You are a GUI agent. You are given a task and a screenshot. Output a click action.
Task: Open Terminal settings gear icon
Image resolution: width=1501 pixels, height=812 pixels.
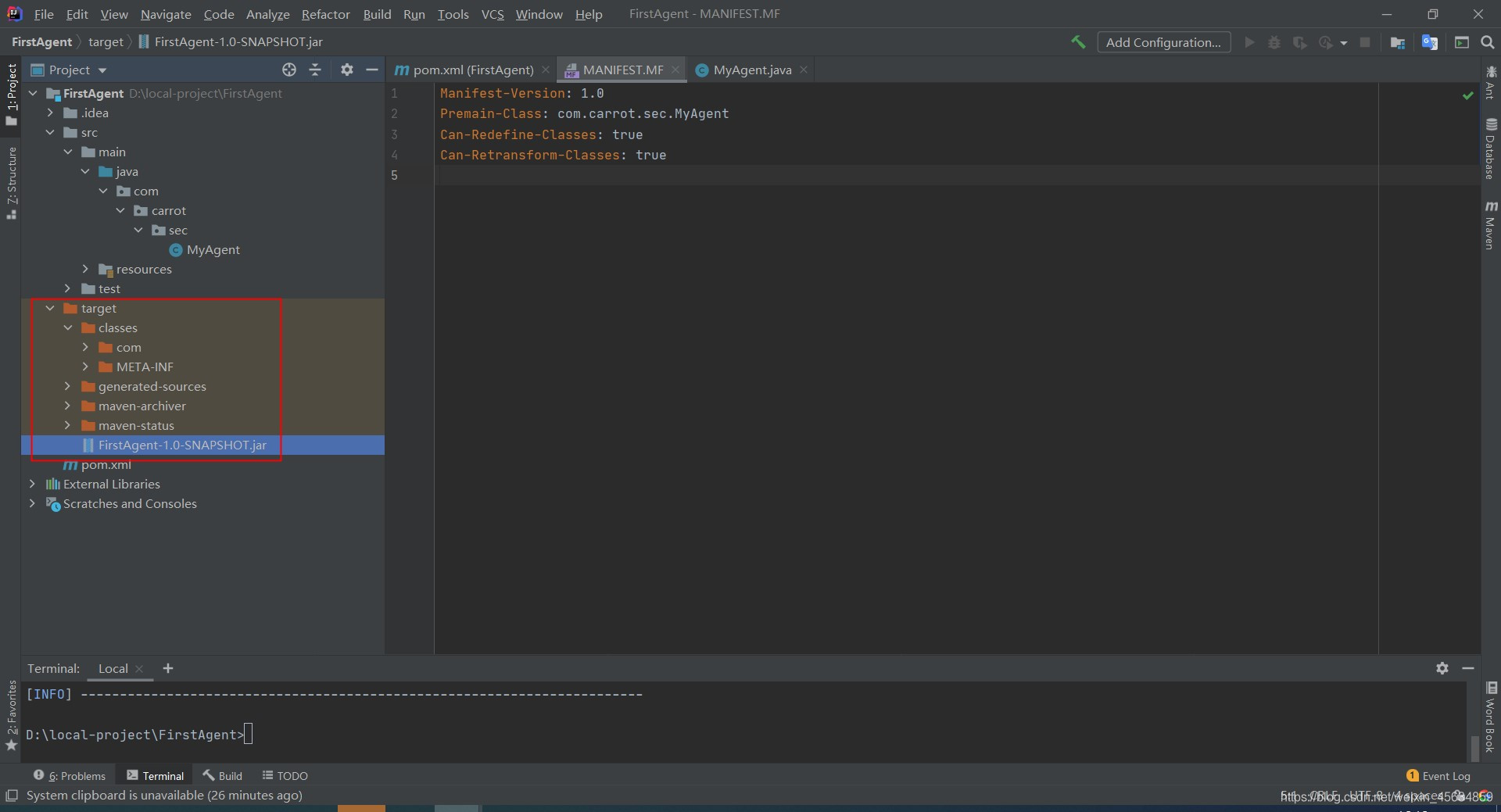(1442, 668)
